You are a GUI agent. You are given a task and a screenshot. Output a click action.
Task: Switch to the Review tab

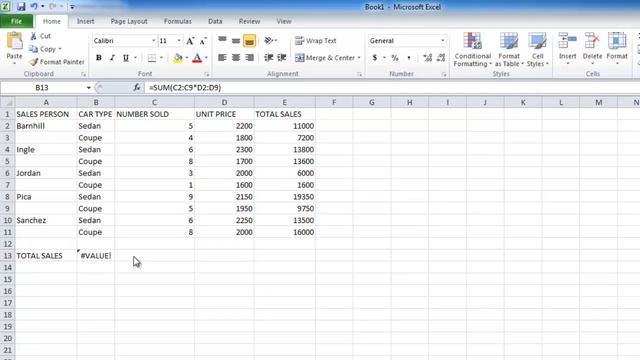249,21
